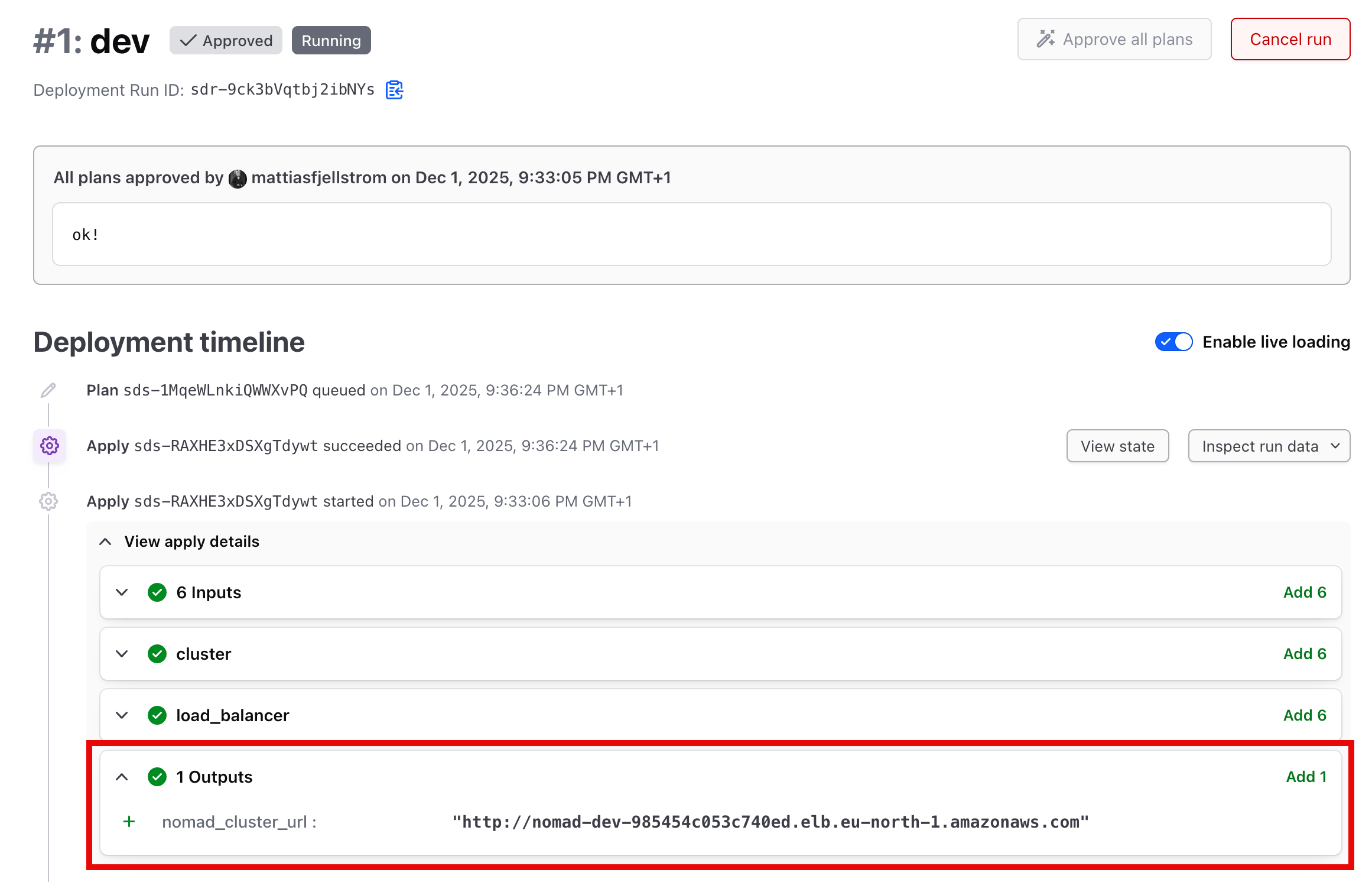The width and height of the screenshot is (1372, 882).
Task: Open mattiasfjellstrom's avatar
Action: (238, 178)
